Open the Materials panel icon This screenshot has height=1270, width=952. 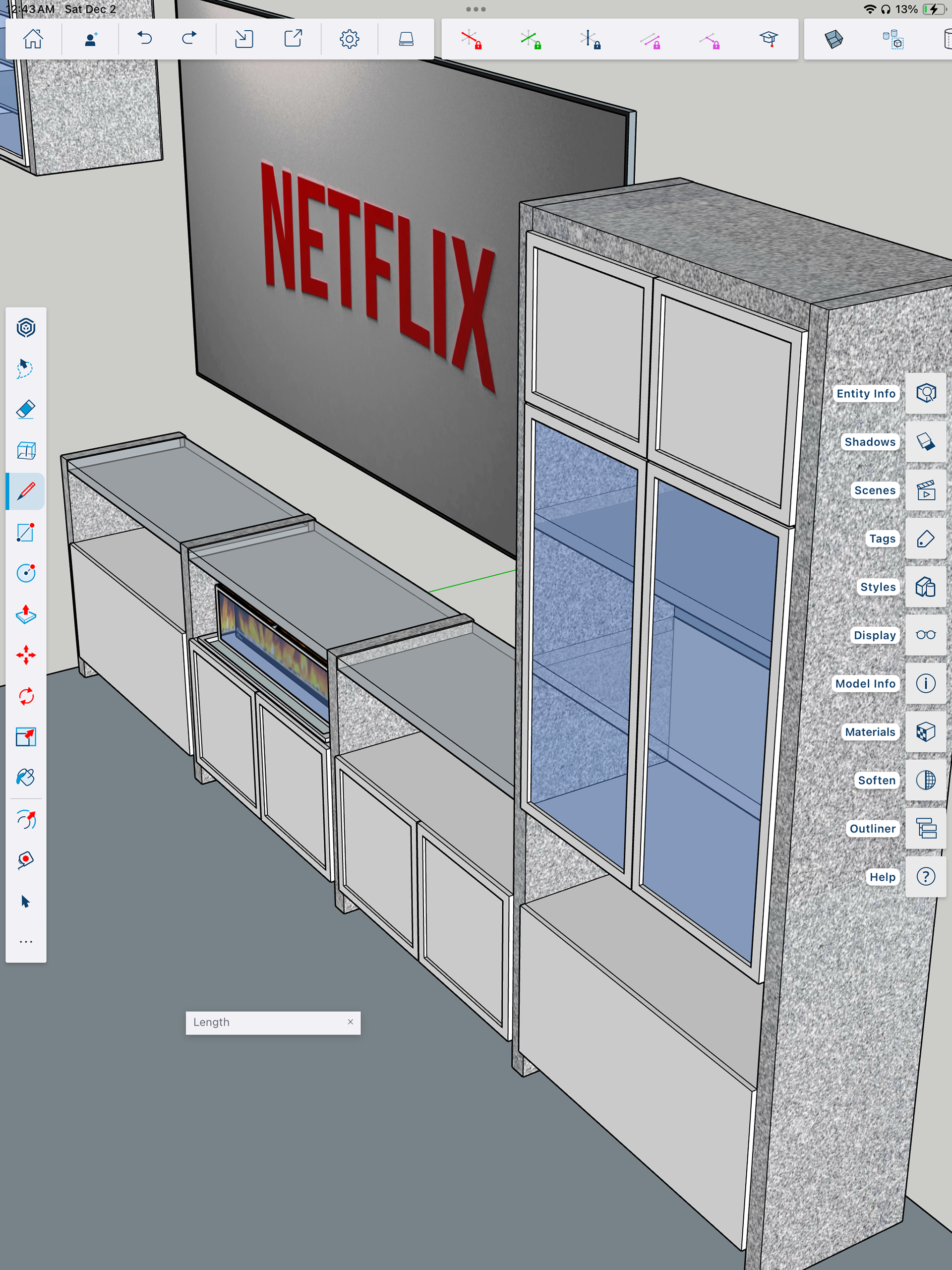tap(926, 732)
